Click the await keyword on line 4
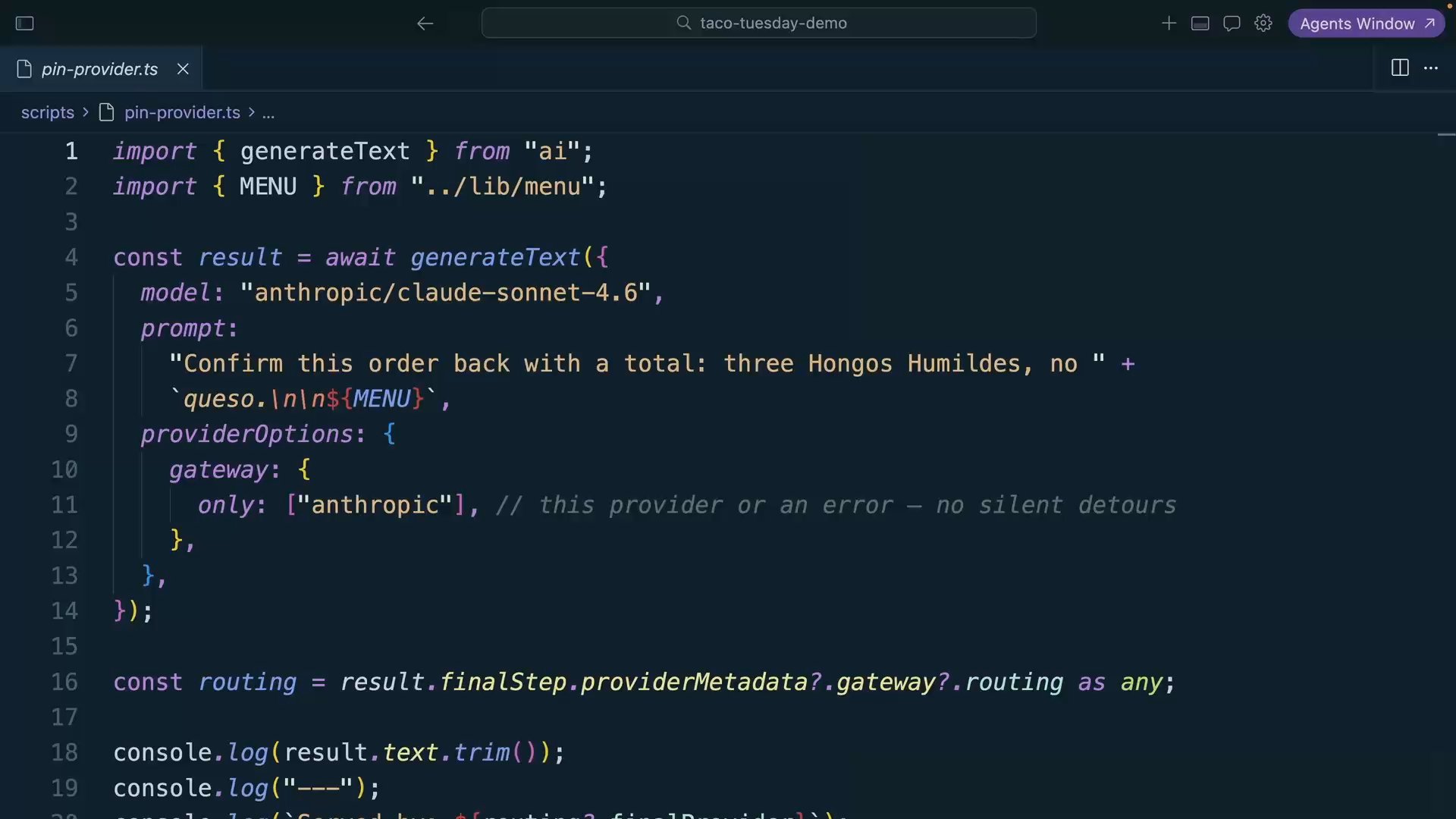This screenshot has width=1456, height=819. [360, 257]
